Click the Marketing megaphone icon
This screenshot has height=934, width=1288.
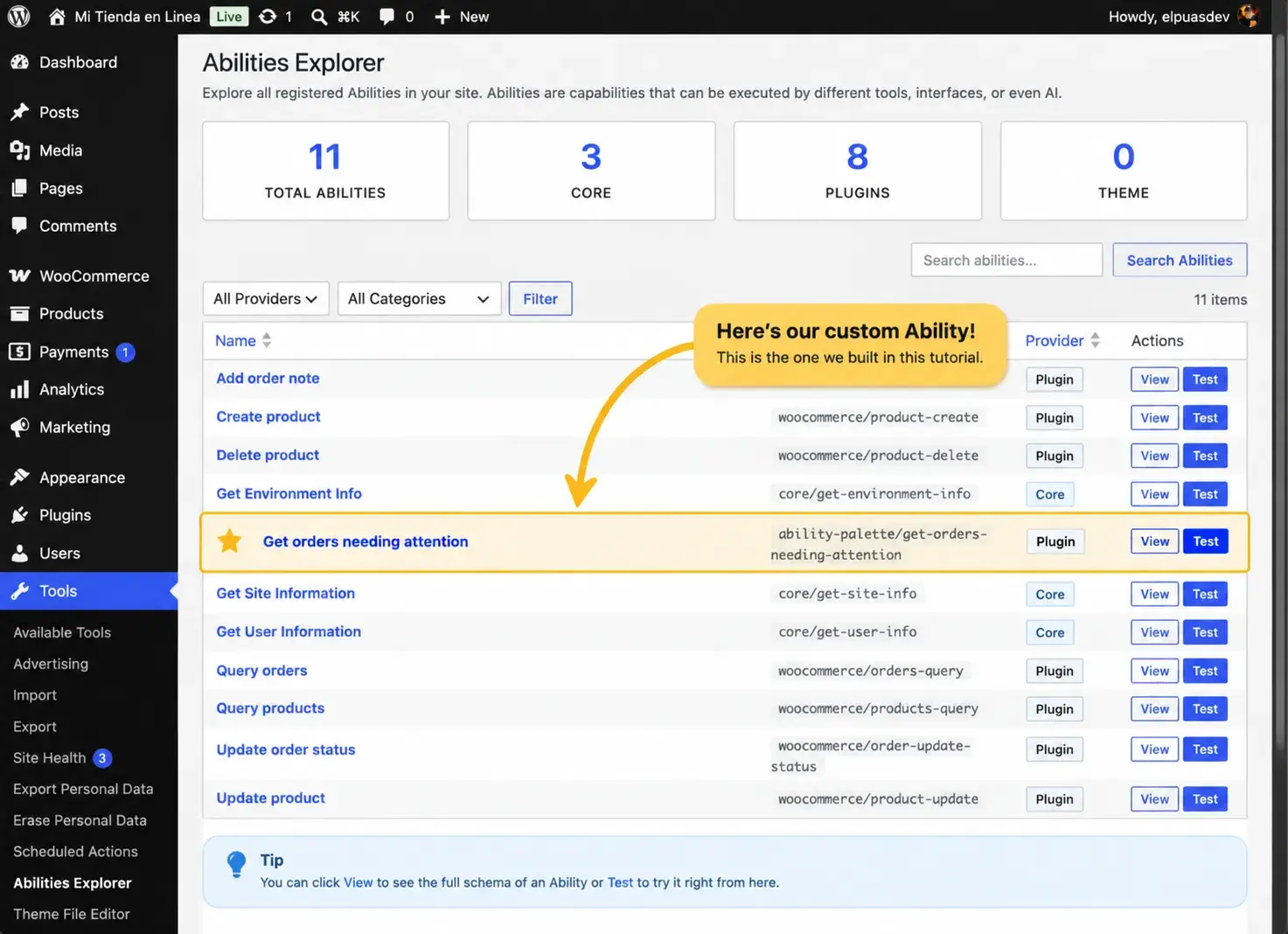(x=19, y=428)
